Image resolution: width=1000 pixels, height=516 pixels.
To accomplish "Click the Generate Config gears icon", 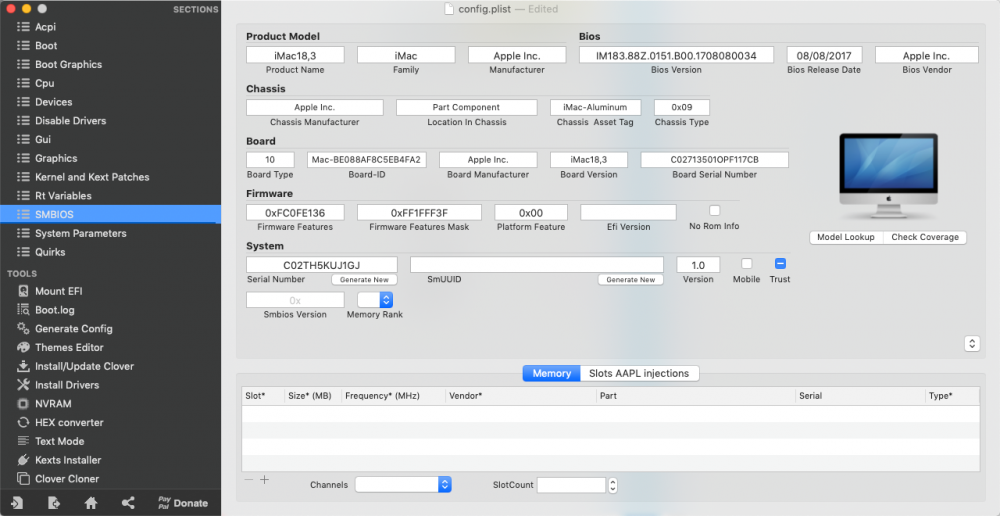I will tap(23, 328).
